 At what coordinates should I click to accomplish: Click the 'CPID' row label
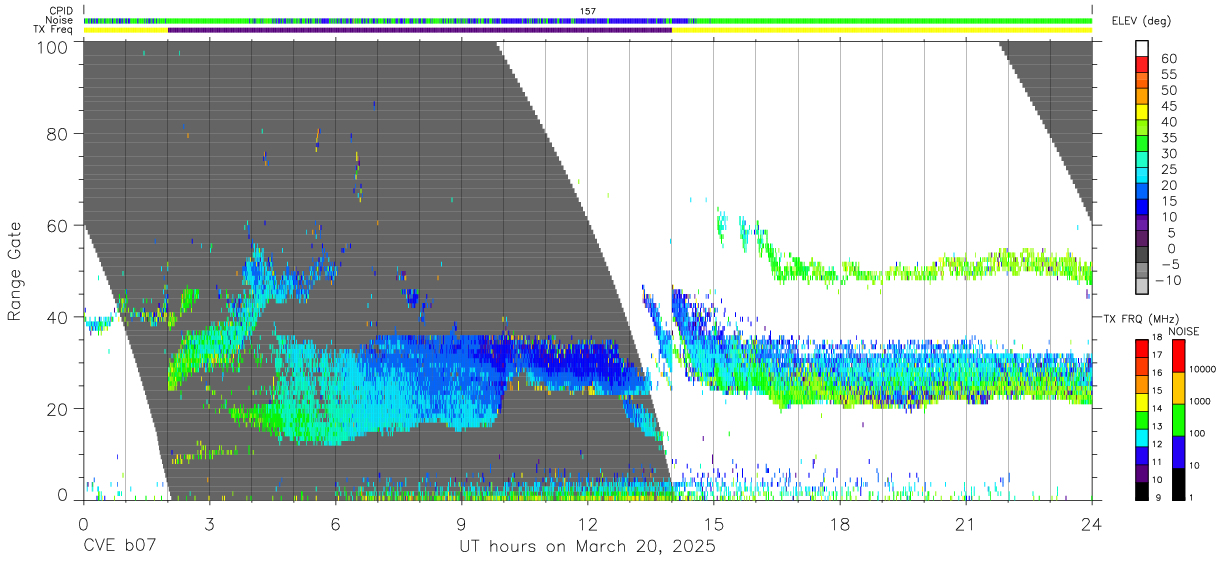[x=61, y=11]
